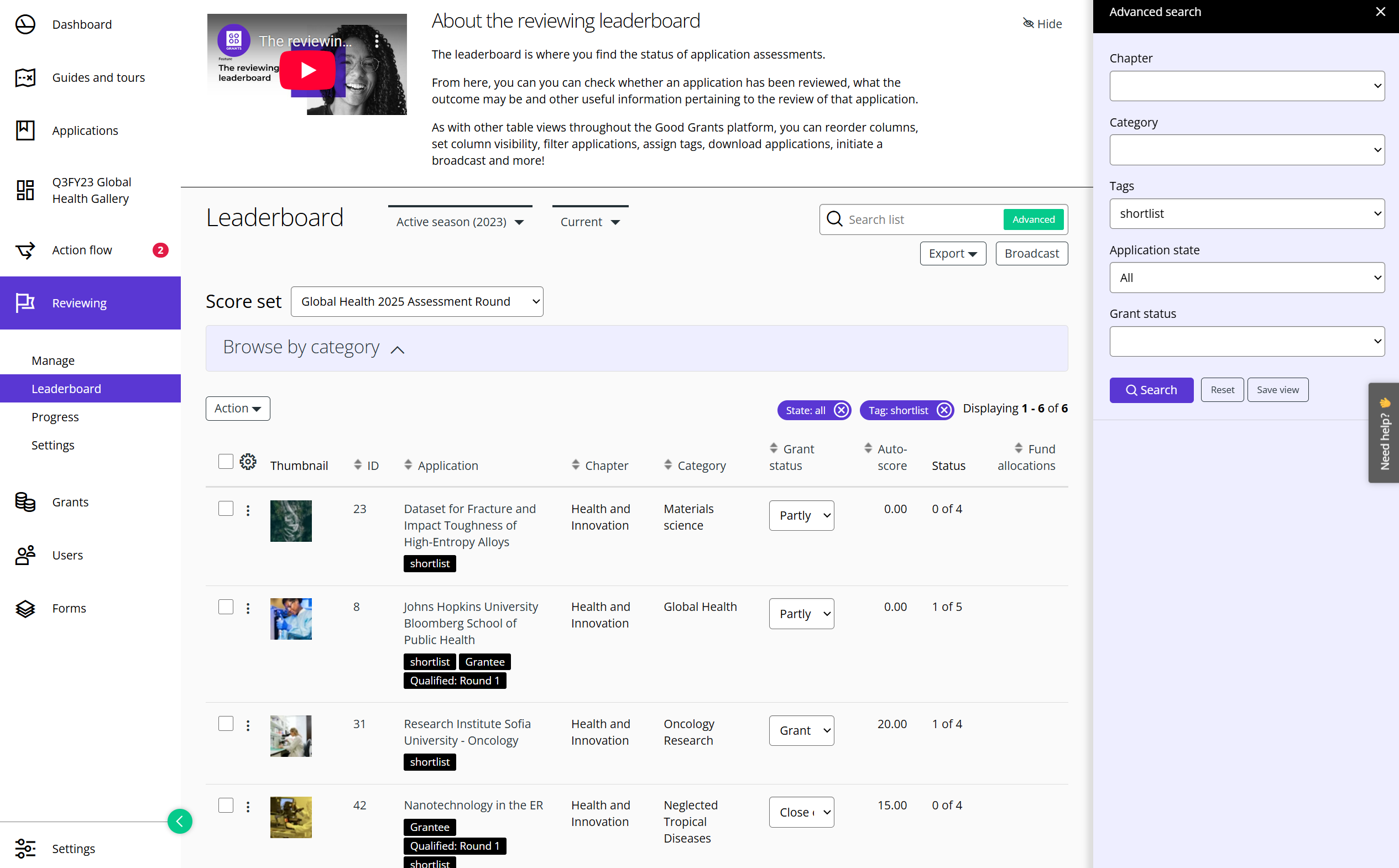This screenshot has height=868, width=1399.
Task: Tick the select-all header checkbox
Action: click(x=226, y=462)
